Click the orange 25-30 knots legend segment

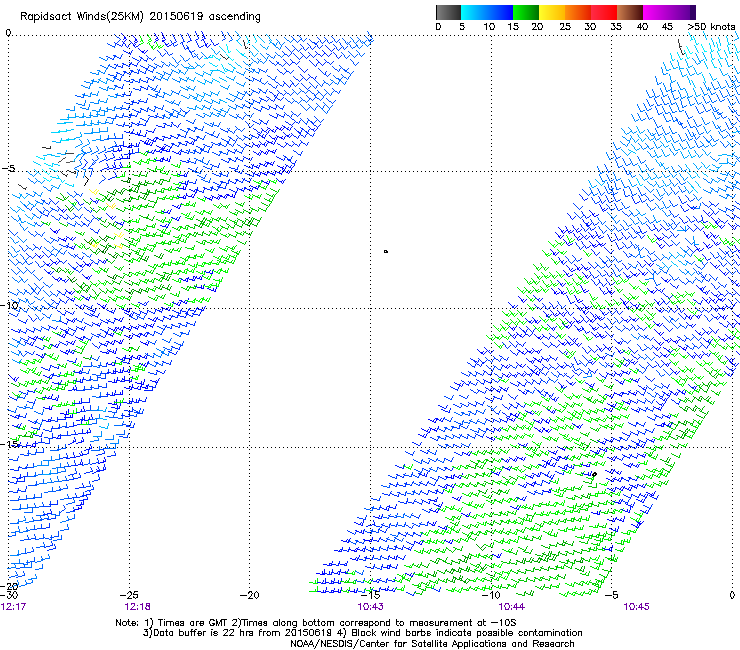point(578,12)
